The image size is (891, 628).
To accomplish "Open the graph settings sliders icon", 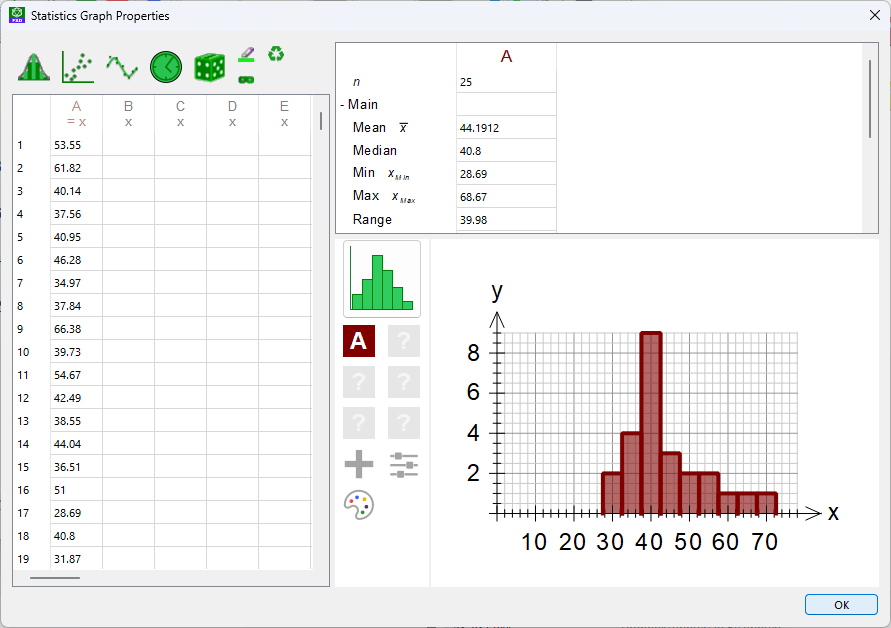I will tap(404, 464).
